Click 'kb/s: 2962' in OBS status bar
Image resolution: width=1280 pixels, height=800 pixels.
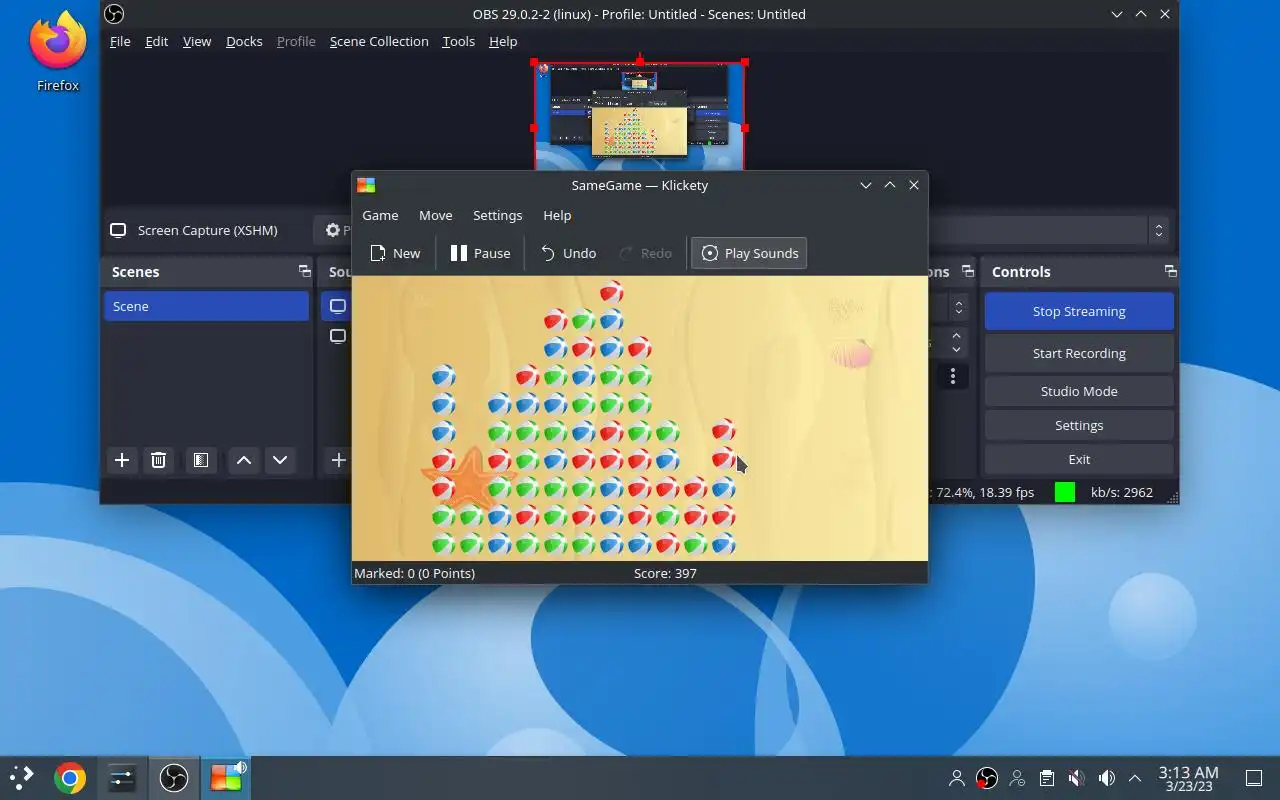(x=1122, y=492)
